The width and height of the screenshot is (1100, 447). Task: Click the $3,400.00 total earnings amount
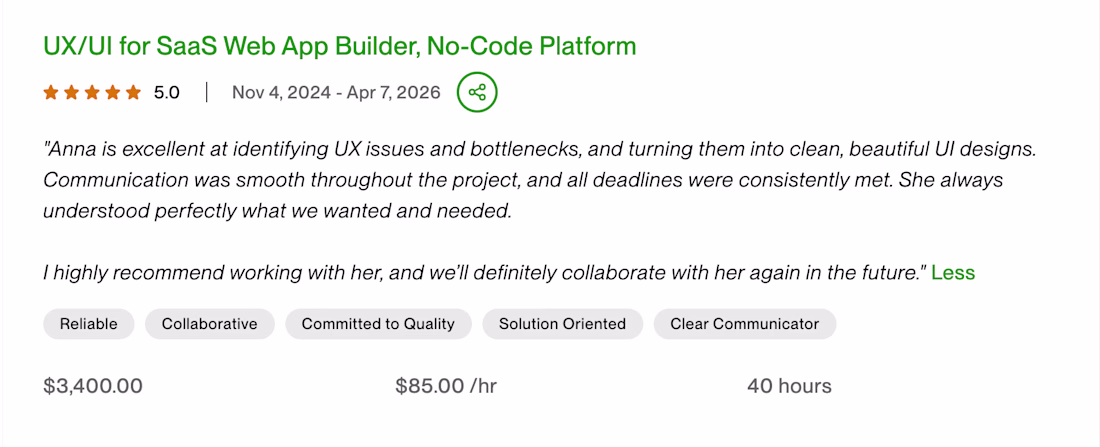93,386
